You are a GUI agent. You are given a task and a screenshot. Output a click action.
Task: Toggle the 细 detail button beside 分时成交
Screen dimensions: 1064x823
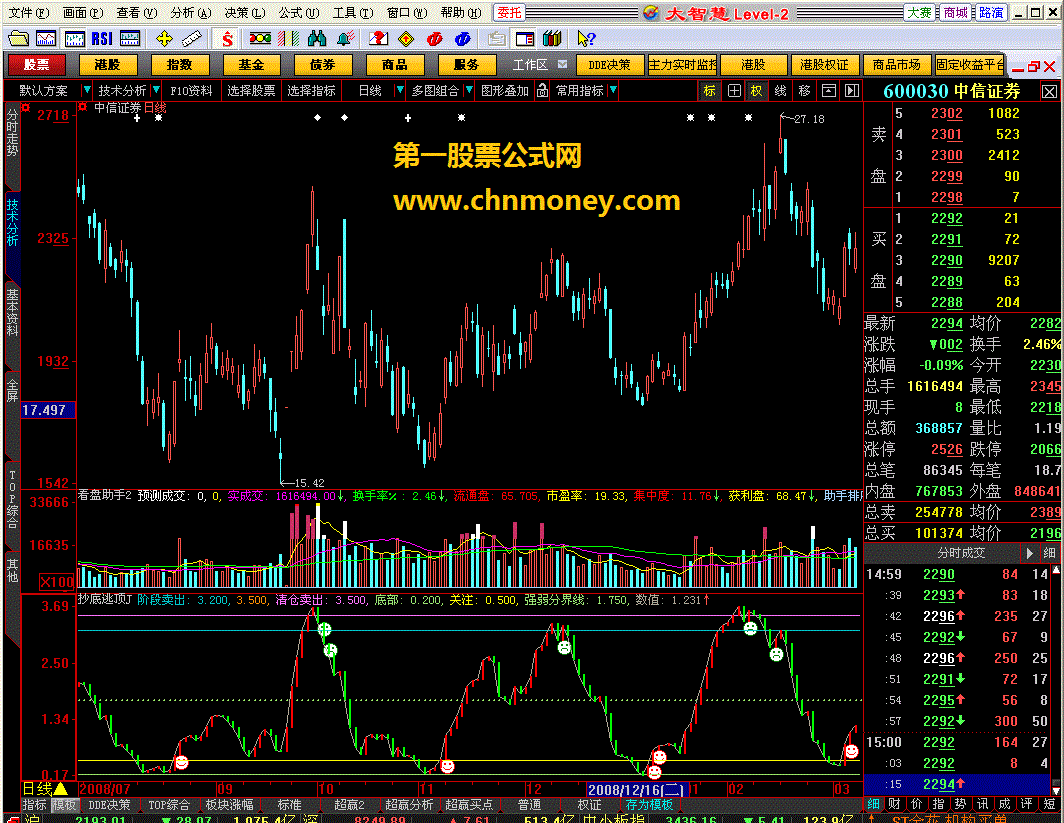[x=1050, y=553]
